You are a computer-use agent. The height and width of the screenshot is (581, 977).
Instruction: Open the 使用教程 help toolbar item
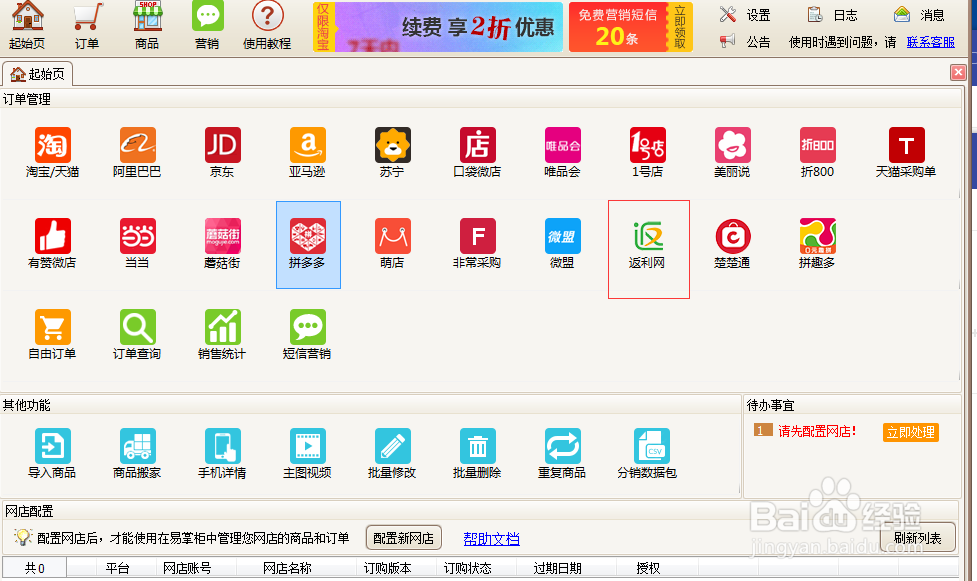click(x=267, y=26)
